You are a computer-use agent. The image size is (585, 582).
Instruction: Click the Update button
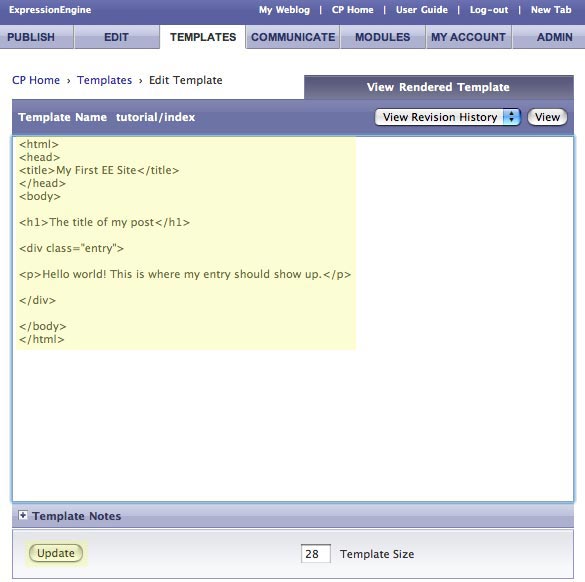(56, 553)
